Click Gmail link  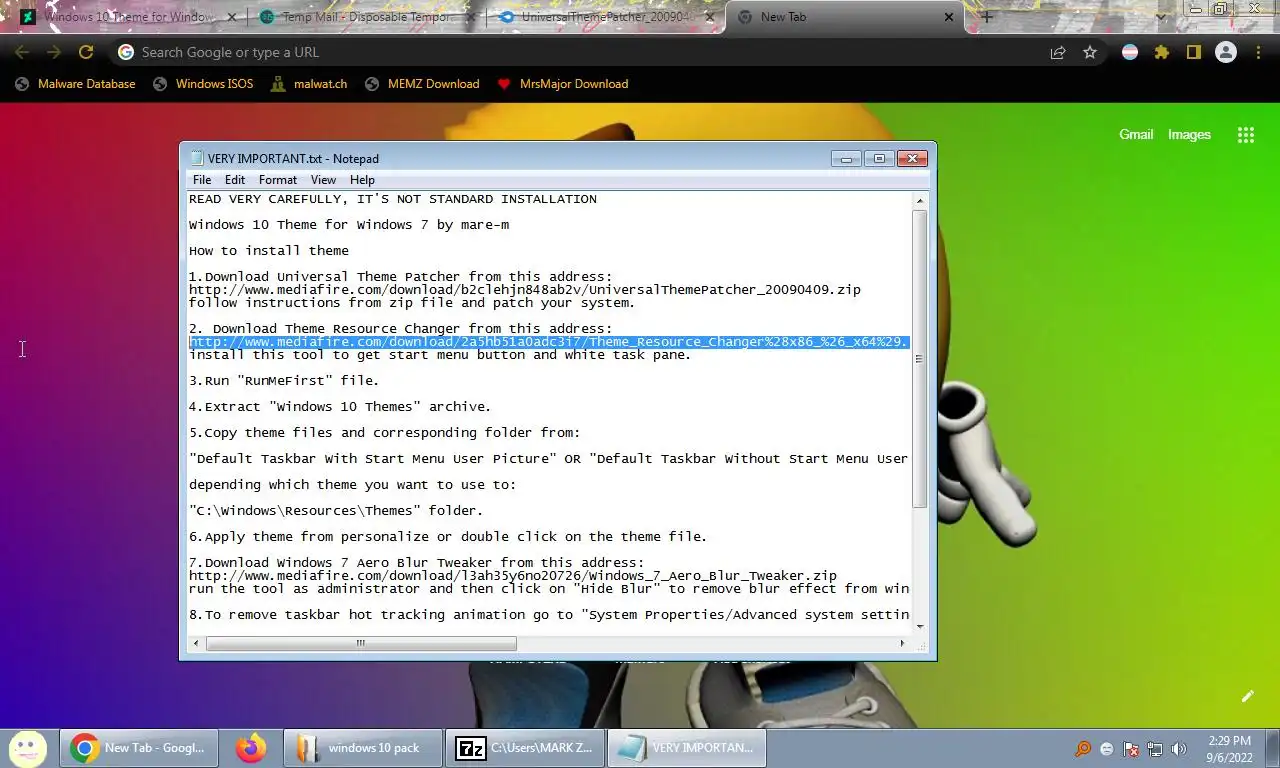[1136, 135]
